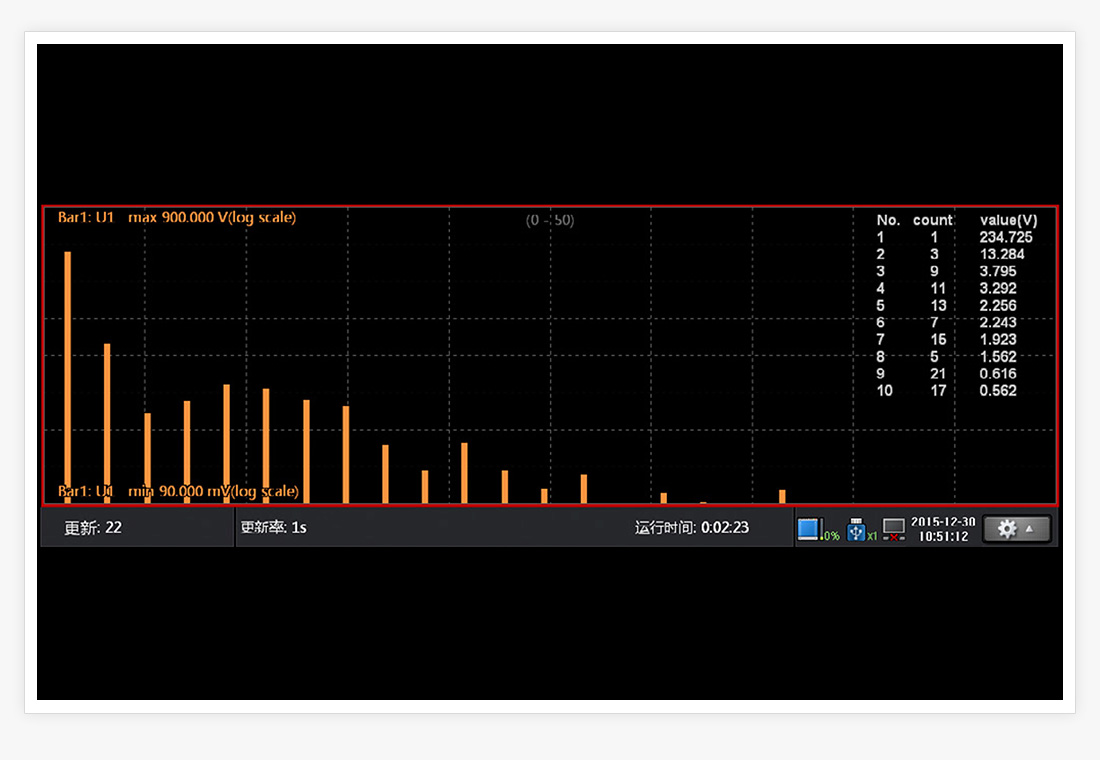Image resolution: width=1100 pixels, height=760 pixels.
Task: Click the 运行时间 running time display
Action: (x=691, y=528)
